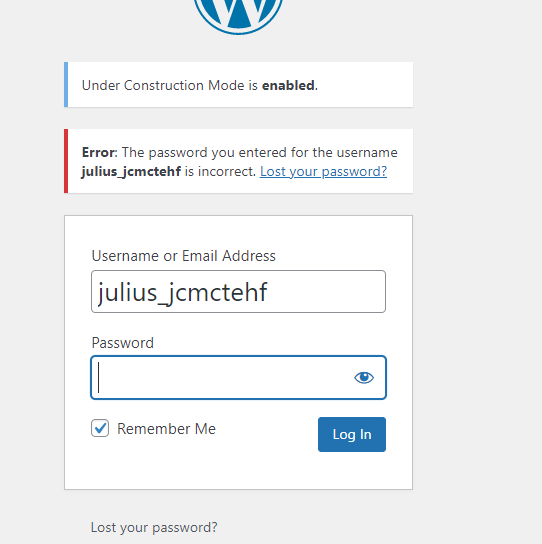The image size is (542, 544).
Task: Click the Remember Me label text
Action: pos(166,429)
